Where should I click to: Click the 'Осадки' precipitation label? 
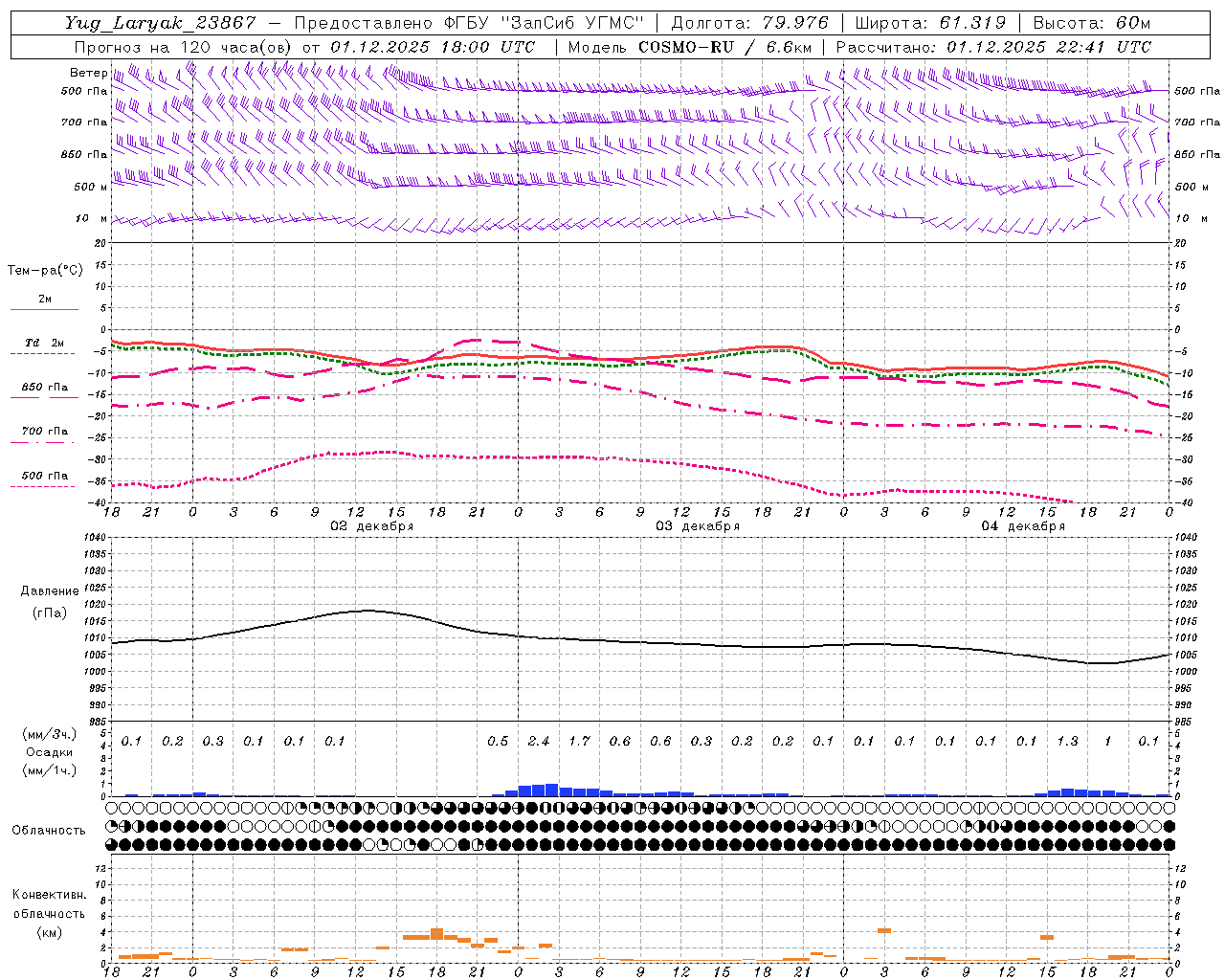[x=50, y=752]
